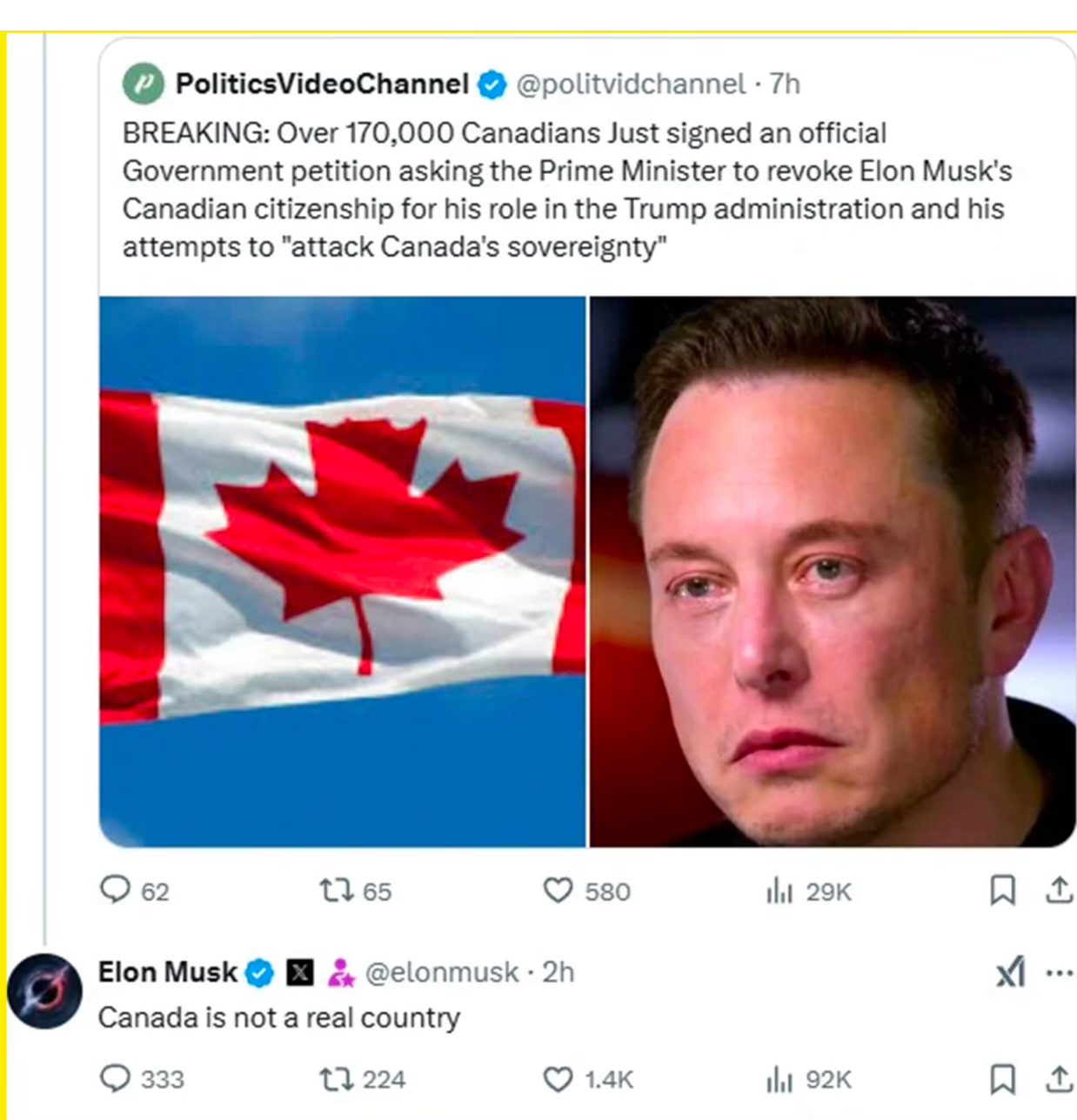Image resolution: width=1077 pixels, height=1120 pixels.
Task: Like the PoliticsVideoChannel post with 580 likes
Action: pos(558,890)
